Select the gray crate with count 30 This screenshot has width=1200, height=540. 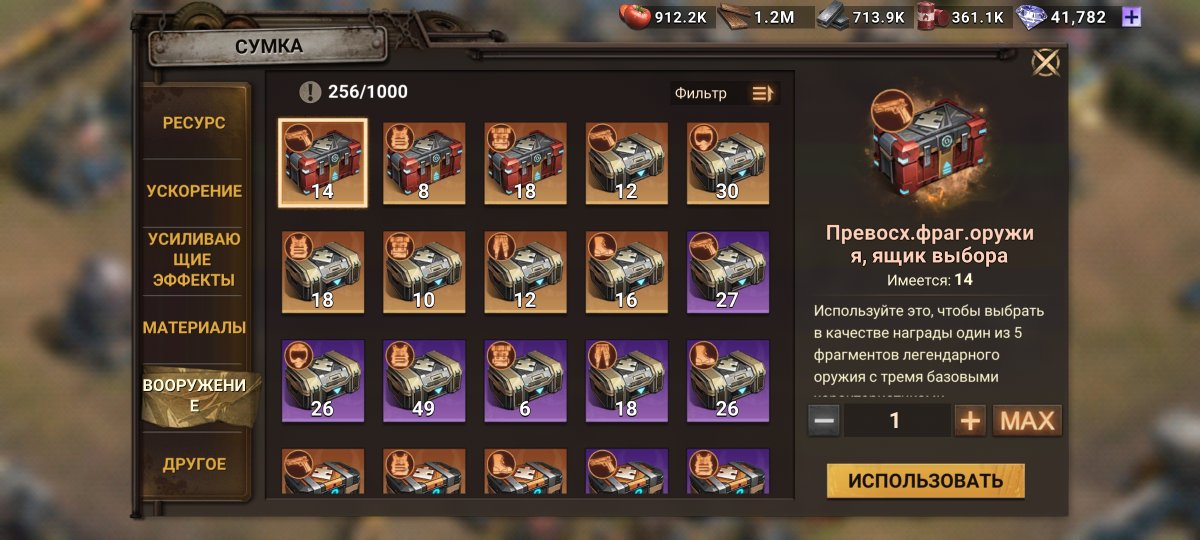click(728, 163)
